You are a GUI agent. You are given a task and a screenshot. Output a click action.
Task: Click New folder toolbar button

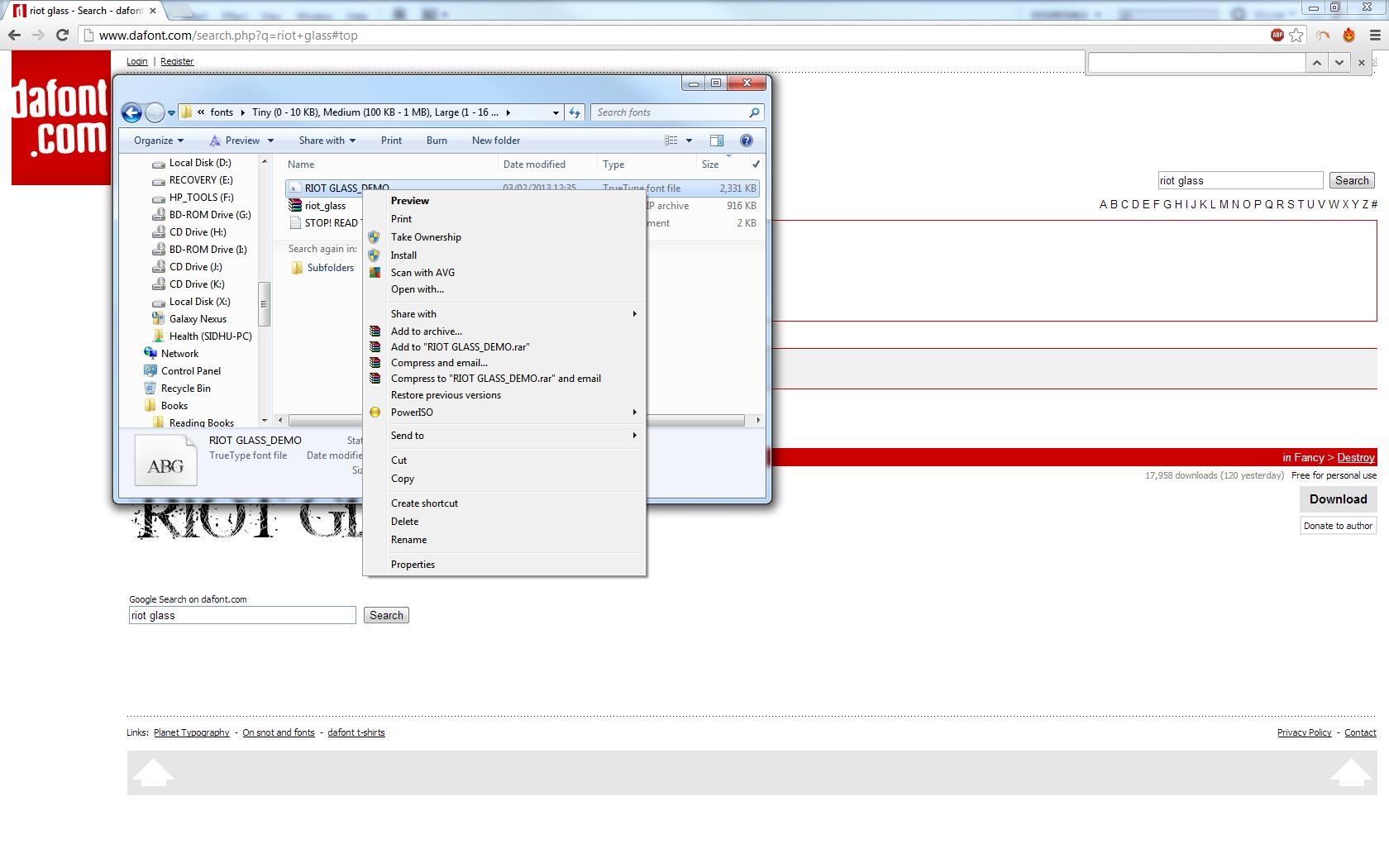496,141
